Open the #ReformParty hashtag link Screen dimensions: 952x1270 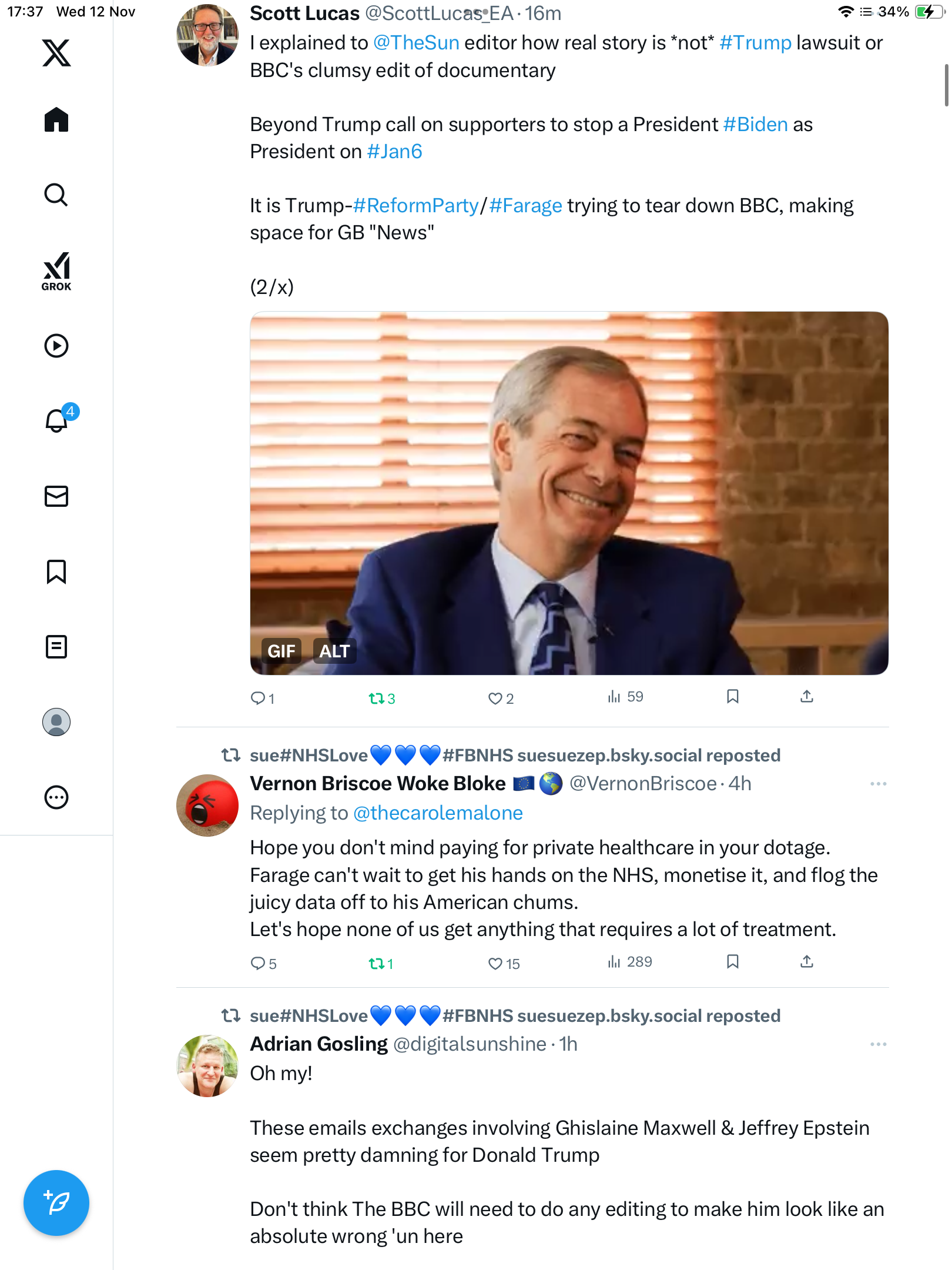pyautogui.click(x=416, y=206)
